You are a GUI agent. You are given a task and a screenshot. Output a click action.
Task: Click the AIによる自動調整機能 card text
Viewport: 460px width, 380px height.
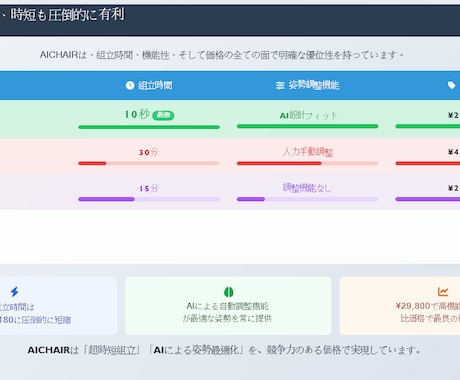coord(228,306)
